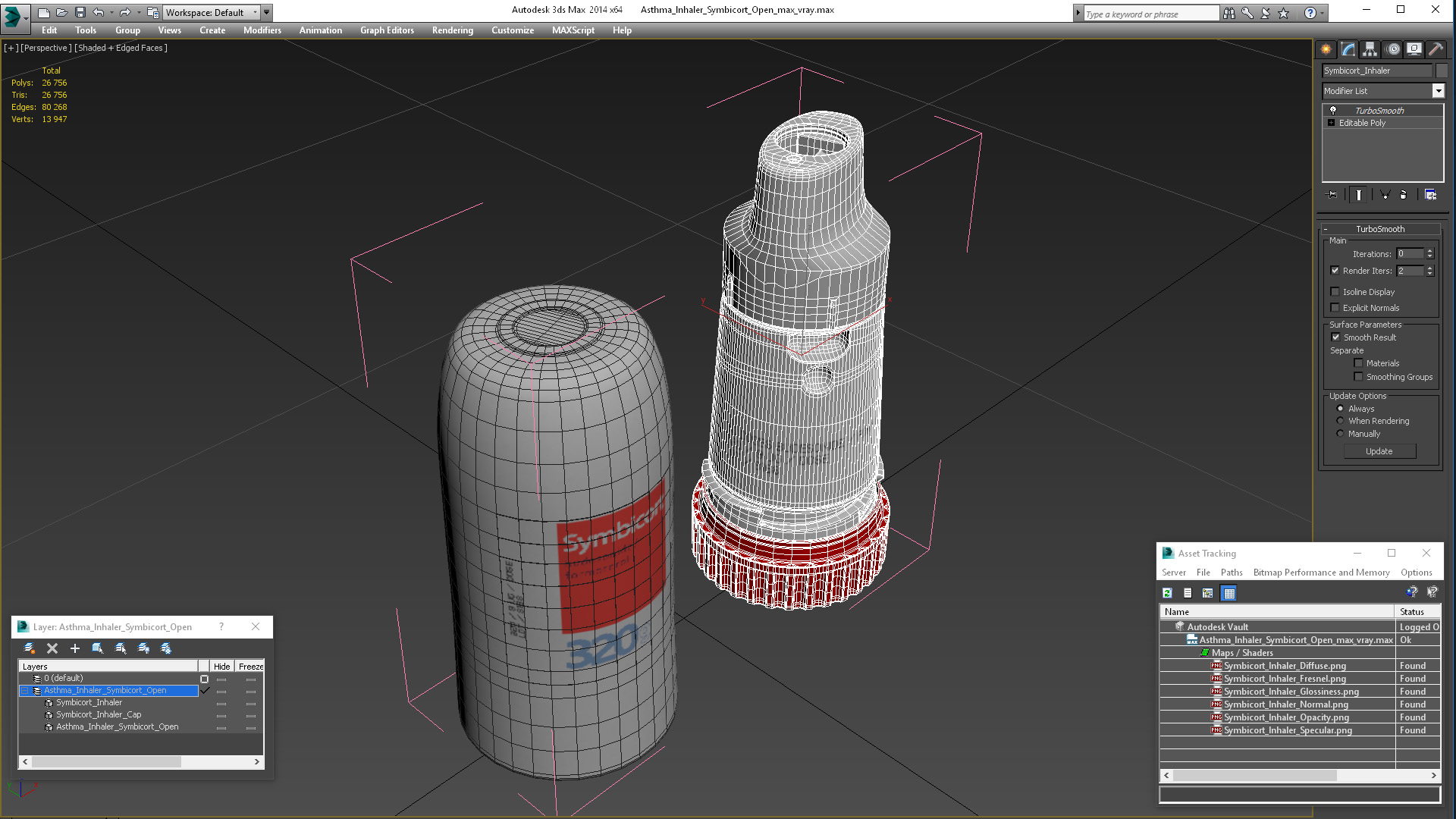The image size is (1456, 819).
Task: Open the Motion command panel
Action: [x=1393, y=49]
